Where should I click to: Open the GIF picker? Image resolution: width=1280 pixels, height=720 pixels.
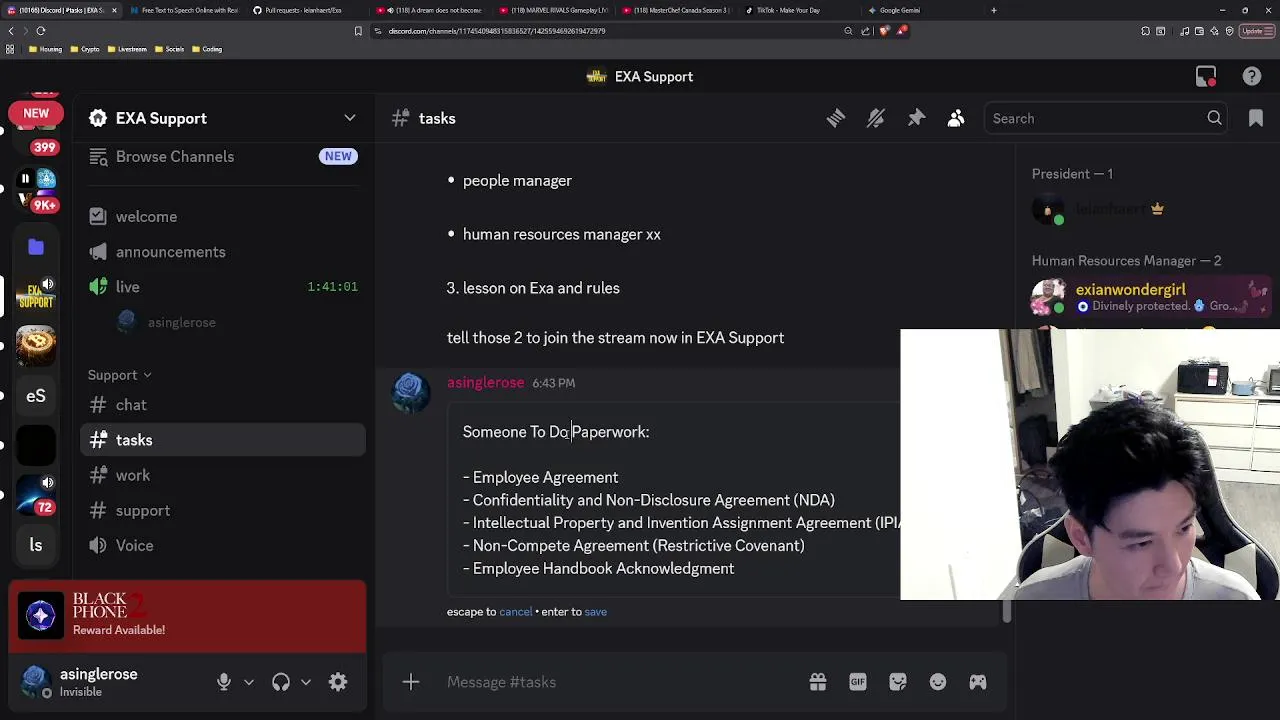(x=858, y=682)
